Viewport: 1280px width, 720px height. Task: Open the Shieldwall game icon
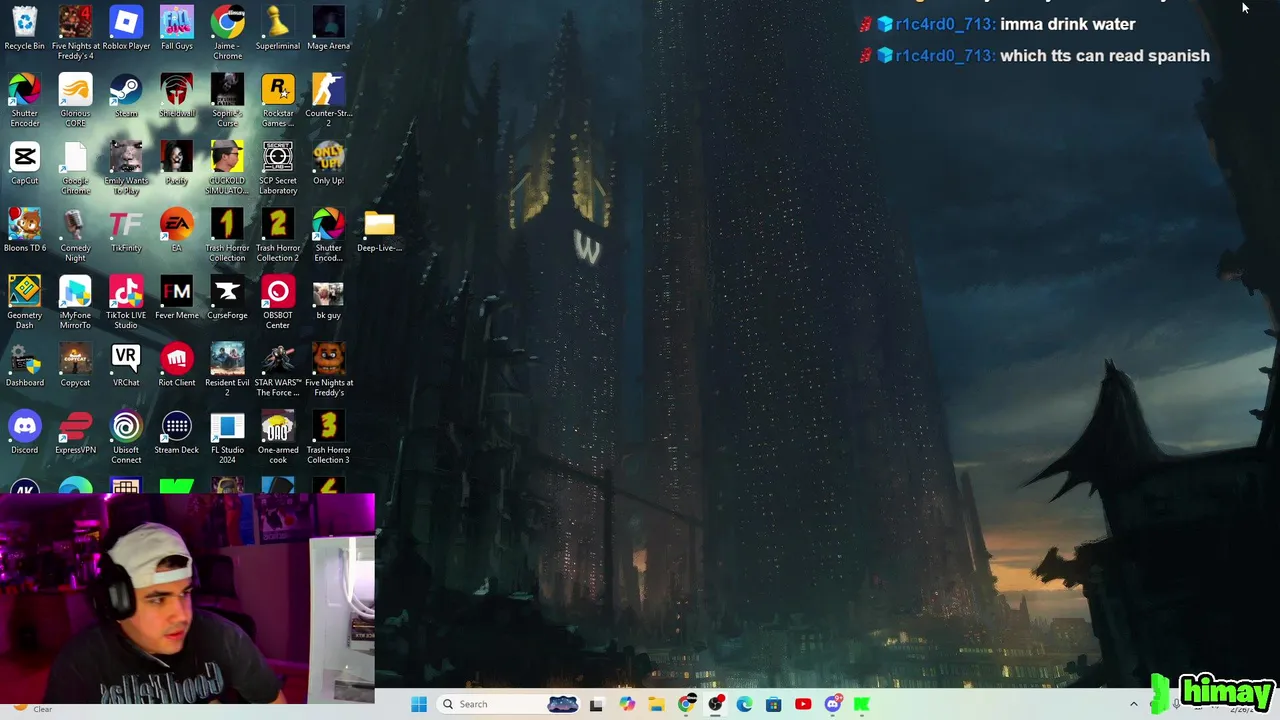pyautogui.click(x=177, y=95)
